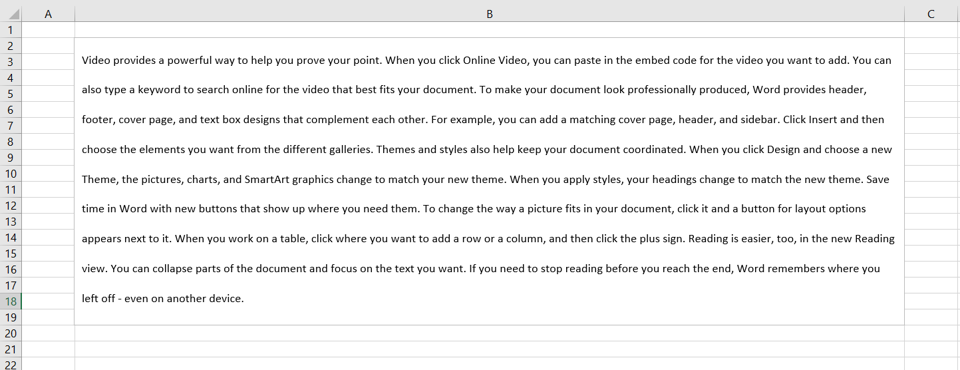The width and height of the screenshot is (960, 370).
Task: Select row 17 header
Action: point(10,285)
